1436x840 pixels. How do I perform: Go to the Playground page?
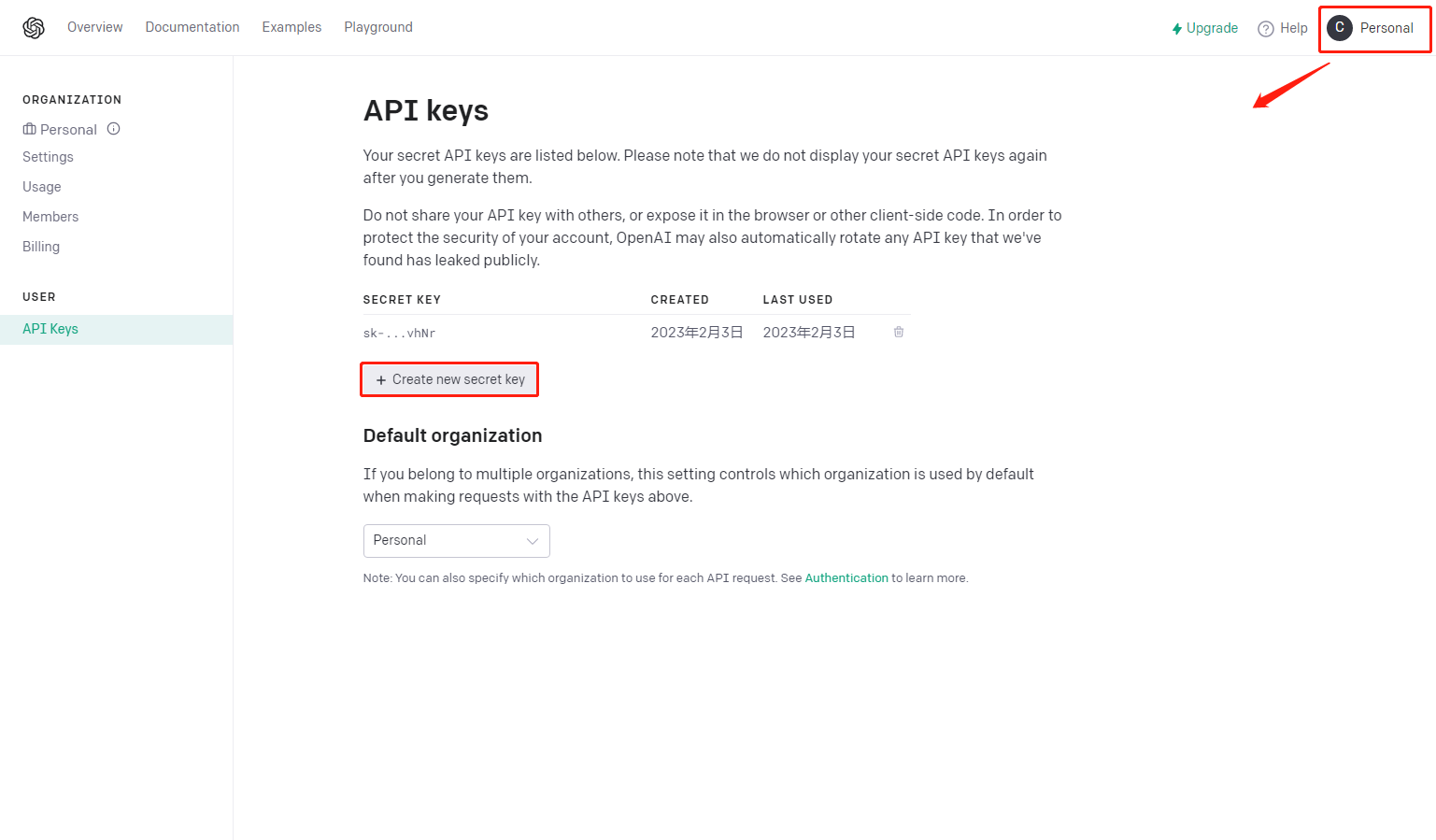[x=378, y=27]
